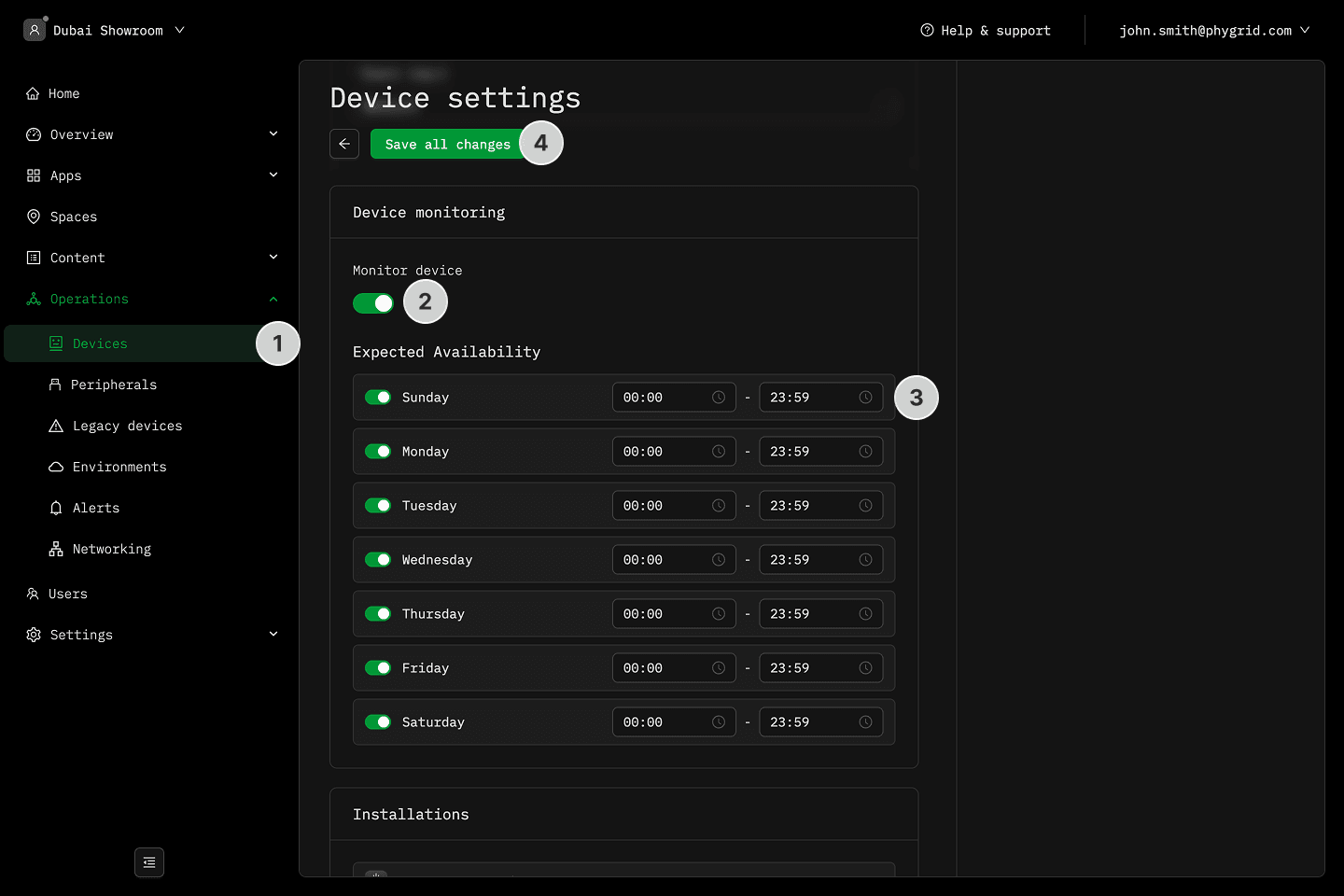The image size is (1344, 896).
Task: Click Save all changes button
Action: [447, 144]
